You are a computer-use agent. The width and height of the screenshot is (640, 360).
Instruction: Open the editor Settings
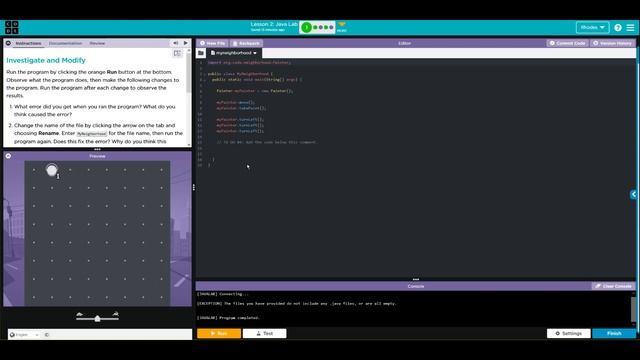click(569, 333)
